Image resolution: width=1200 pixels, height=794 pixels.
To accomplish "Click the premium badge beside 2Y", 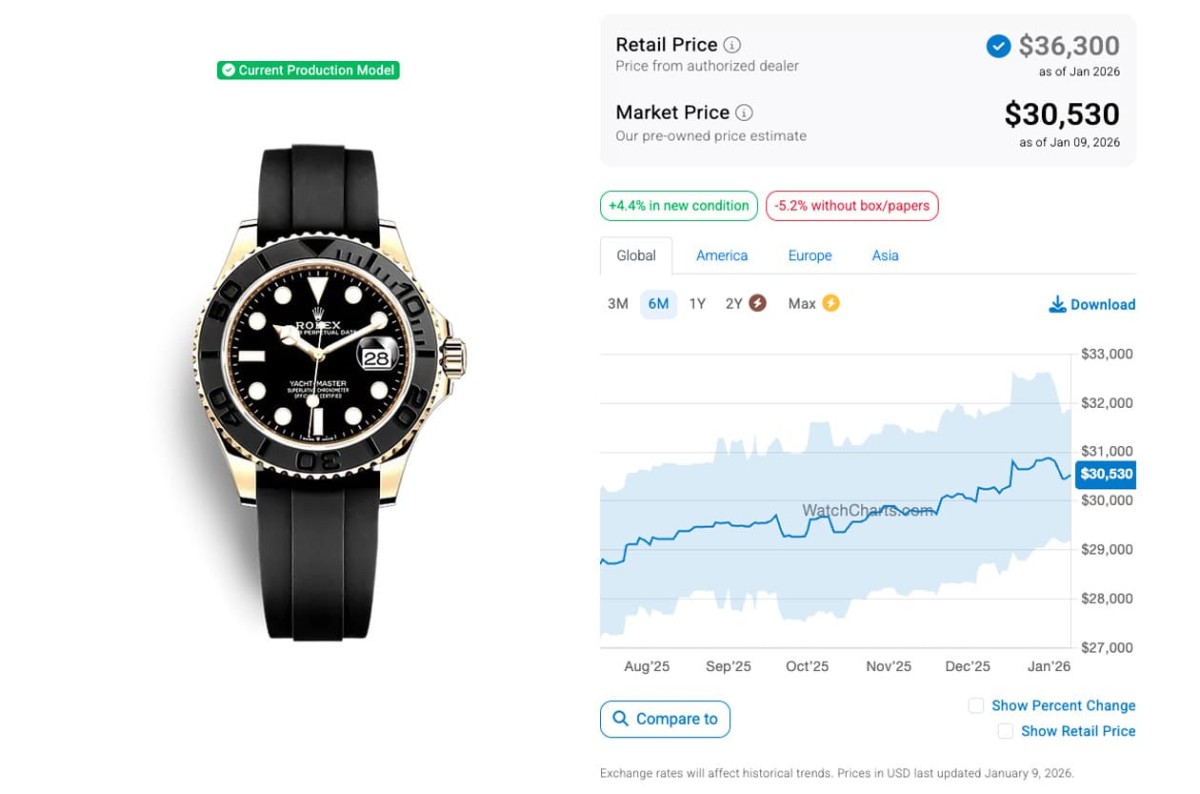I will tap(758, 303).
